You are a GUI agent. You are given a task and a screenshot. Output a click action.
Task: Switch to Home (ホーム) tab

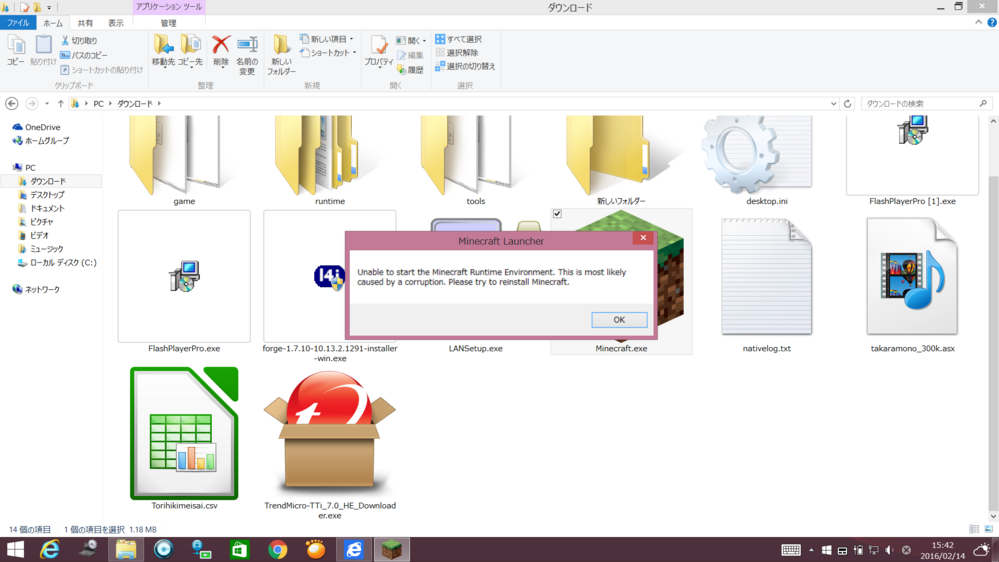tap(52, 23)
